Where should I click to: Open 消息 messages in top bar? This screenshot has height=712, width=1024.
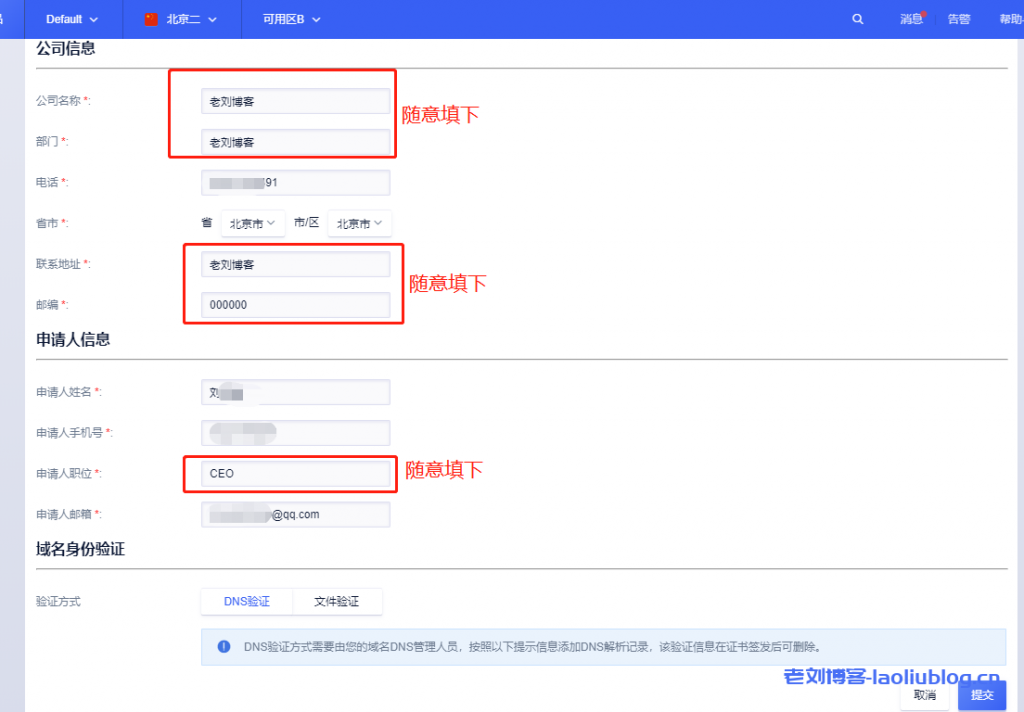(911, 19)
